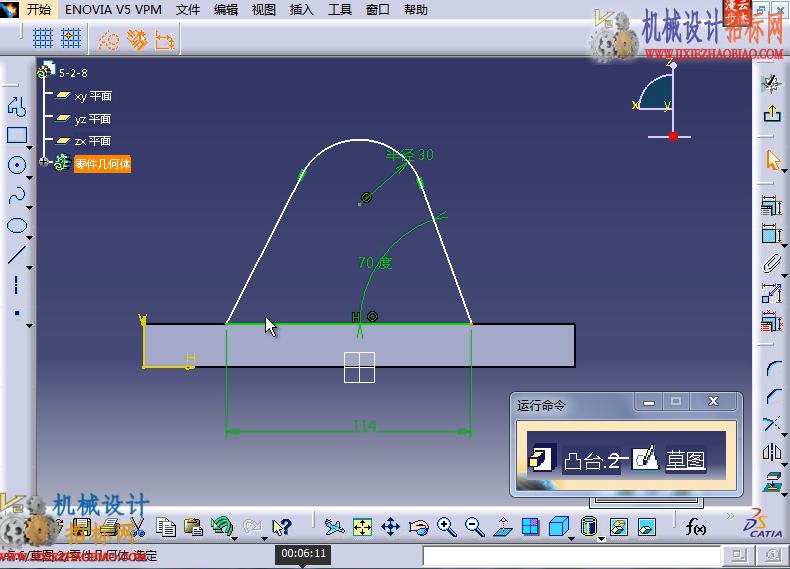Image resolution: width=790 pixels, height=569 pixels.
Task: Expand the Ellipse tool flyout arrow
Action: pyautogui.click(x=30, y=237)
